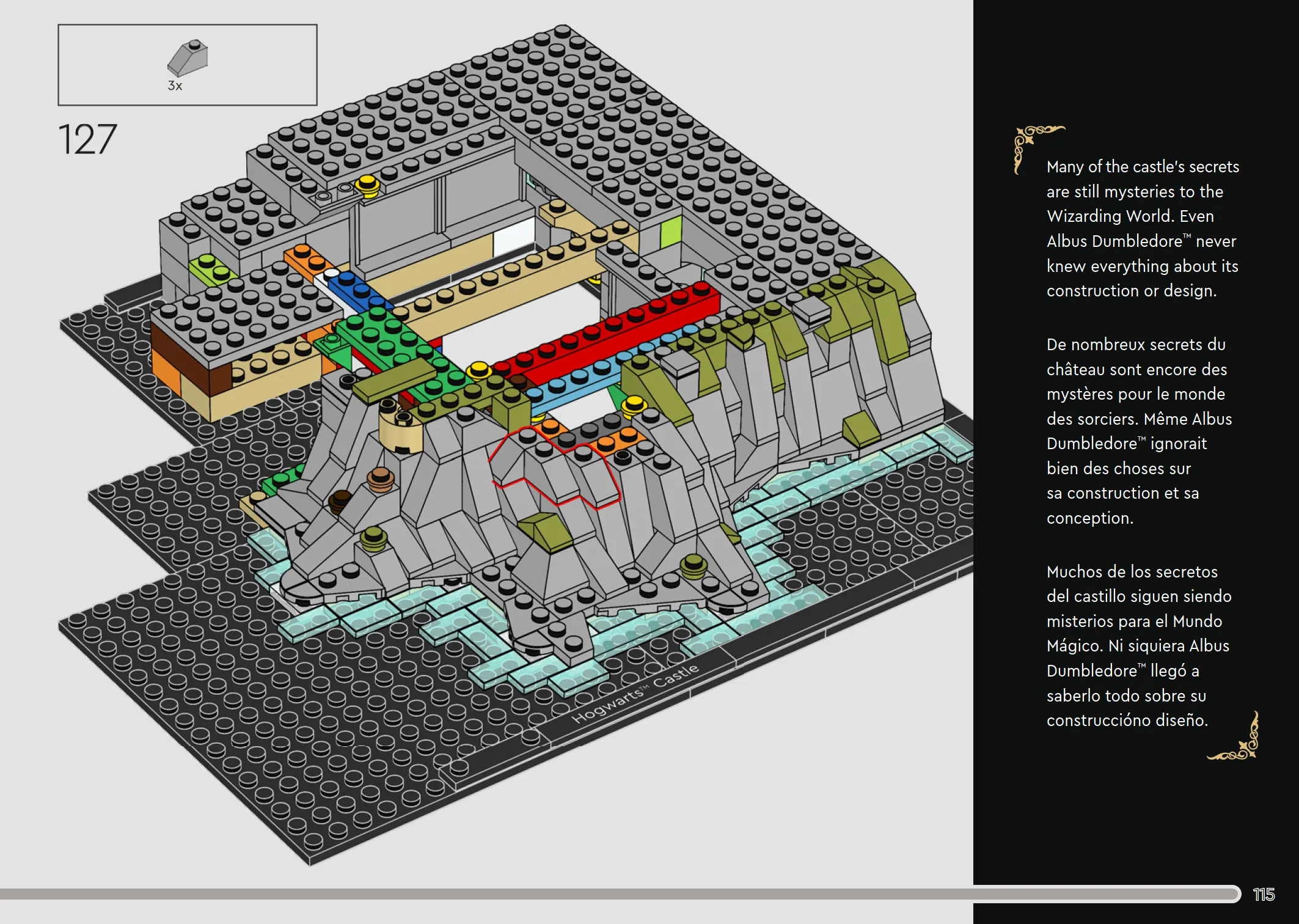Click the text 'Albus Dumbledore™ never'
The height and width of the screenshot is (924, 1299).
click(1141, 241)
